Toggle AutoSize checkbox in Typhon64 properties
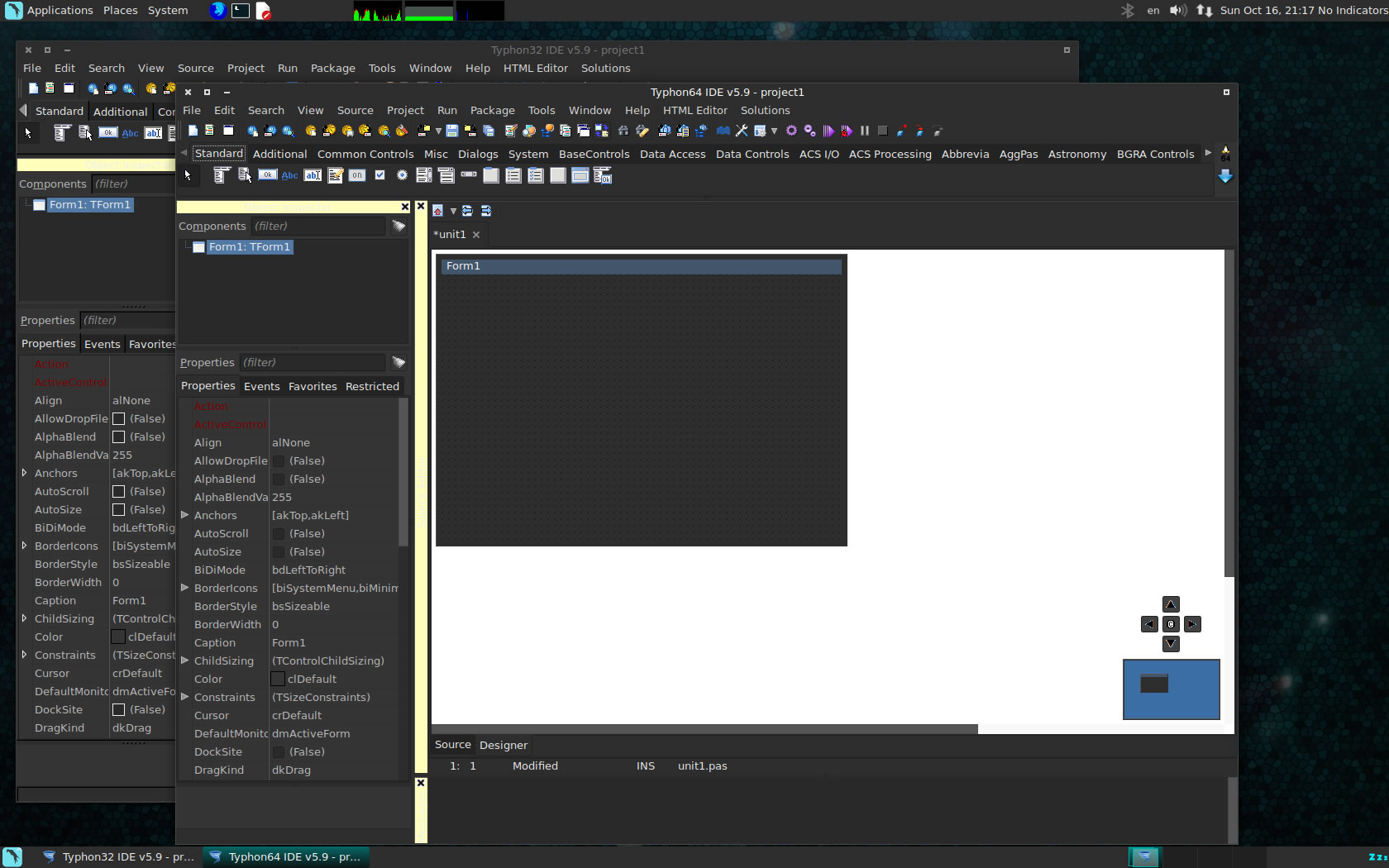Image resolution: width=1389 pixels, height=868 pixels. [x=279, y=551]
